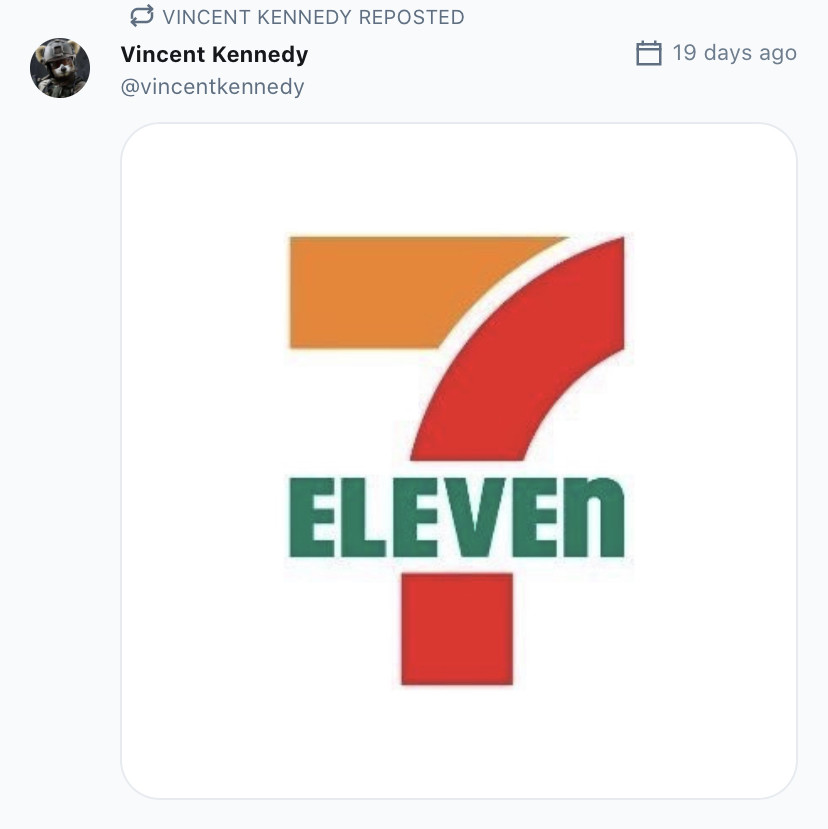Tap the lowercase n in ELEVEn

(594, 517)
